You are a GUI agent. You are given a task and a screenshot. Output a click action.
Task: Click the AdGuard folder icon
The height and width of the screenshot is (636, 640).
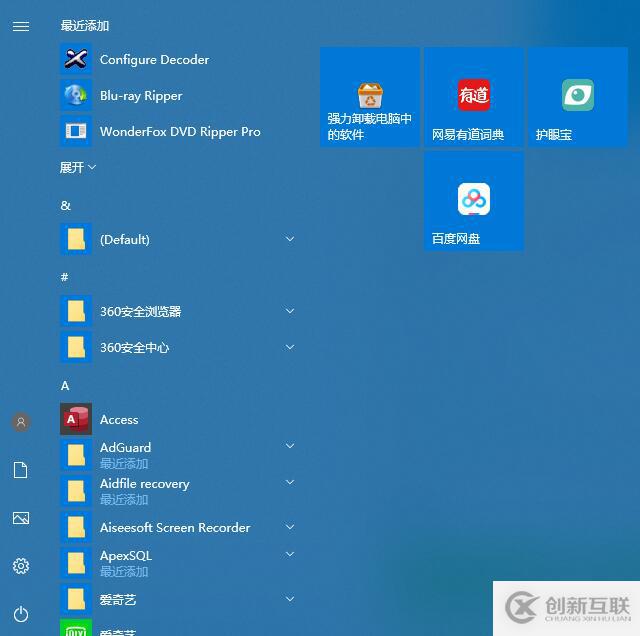pos(76,455)
